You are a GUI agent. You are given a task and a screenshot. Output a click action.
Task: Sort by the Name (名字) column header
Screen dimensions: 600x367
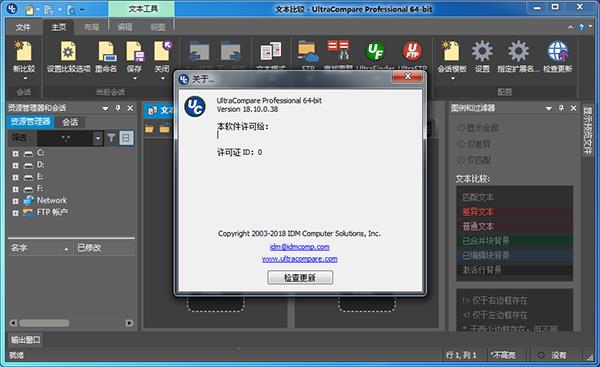[x=40, y=248]
